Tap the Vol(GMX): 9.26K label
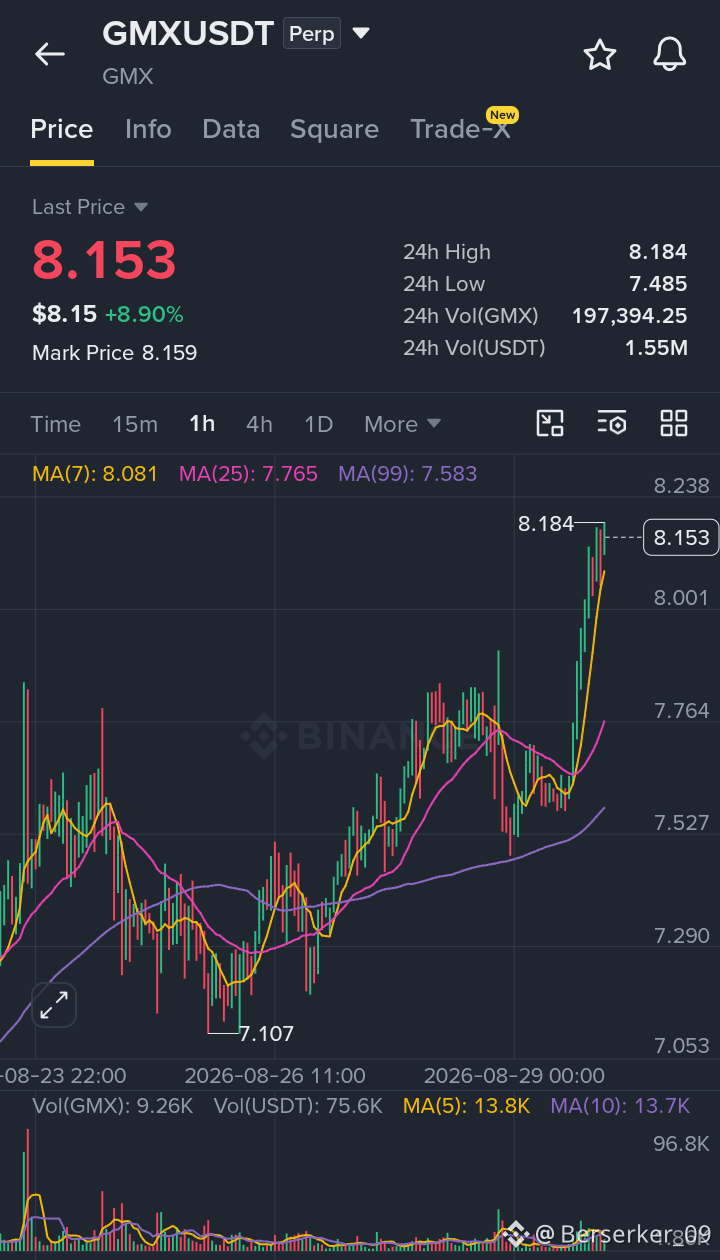The width and height of the screenshot is (720, 1260). point(112,1105)
